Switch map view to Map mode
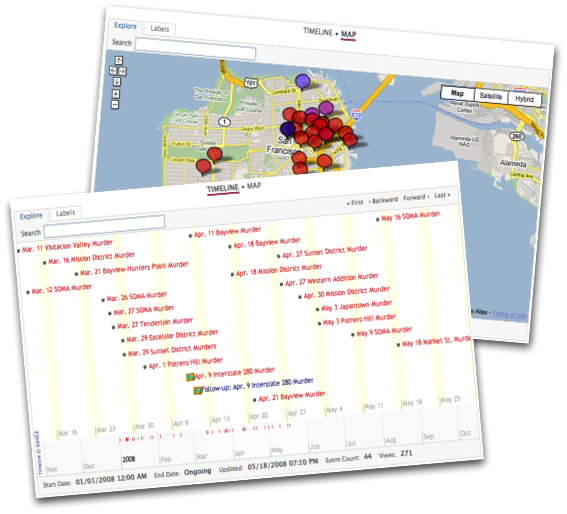The width and height of the screenshot is (567, 514). pyautogui.click(x=457, y=93)
